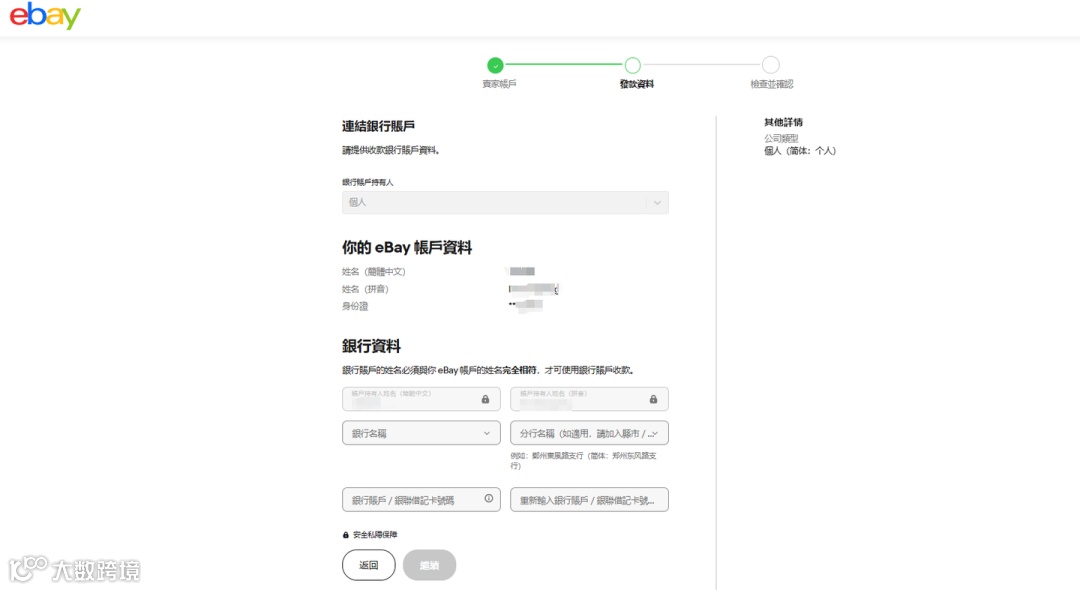
Task: Open the 分行名稱 branch name dropdown
Action: [589, 433]
